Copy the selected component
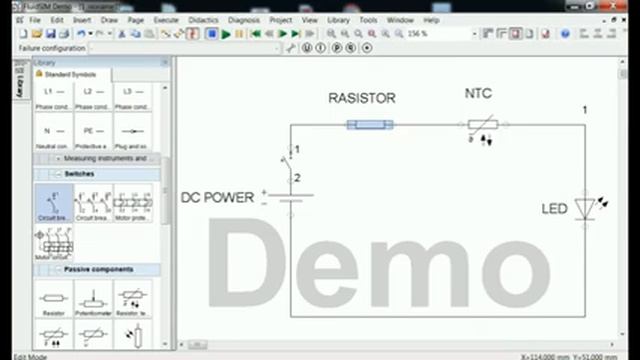Screen dimensions: 640x360 coord(136,34)
